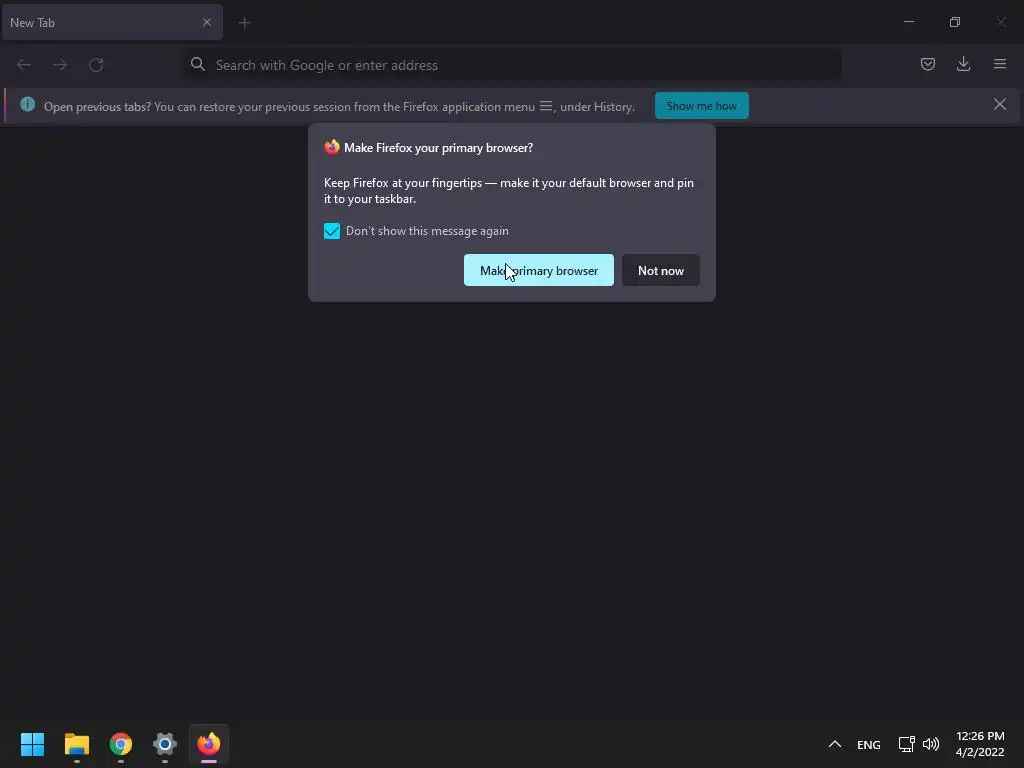
Task: Open Google Chrome from taskbar
Action: (121, 744)
